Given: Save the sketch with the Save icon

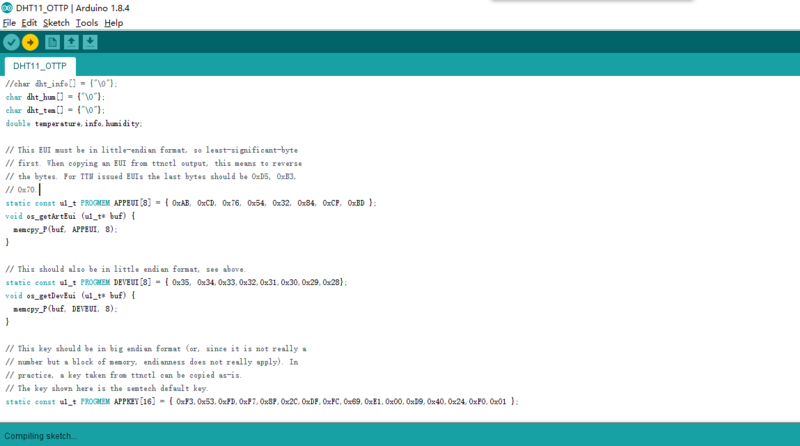Looking at the screenshot, I should 90,42.
